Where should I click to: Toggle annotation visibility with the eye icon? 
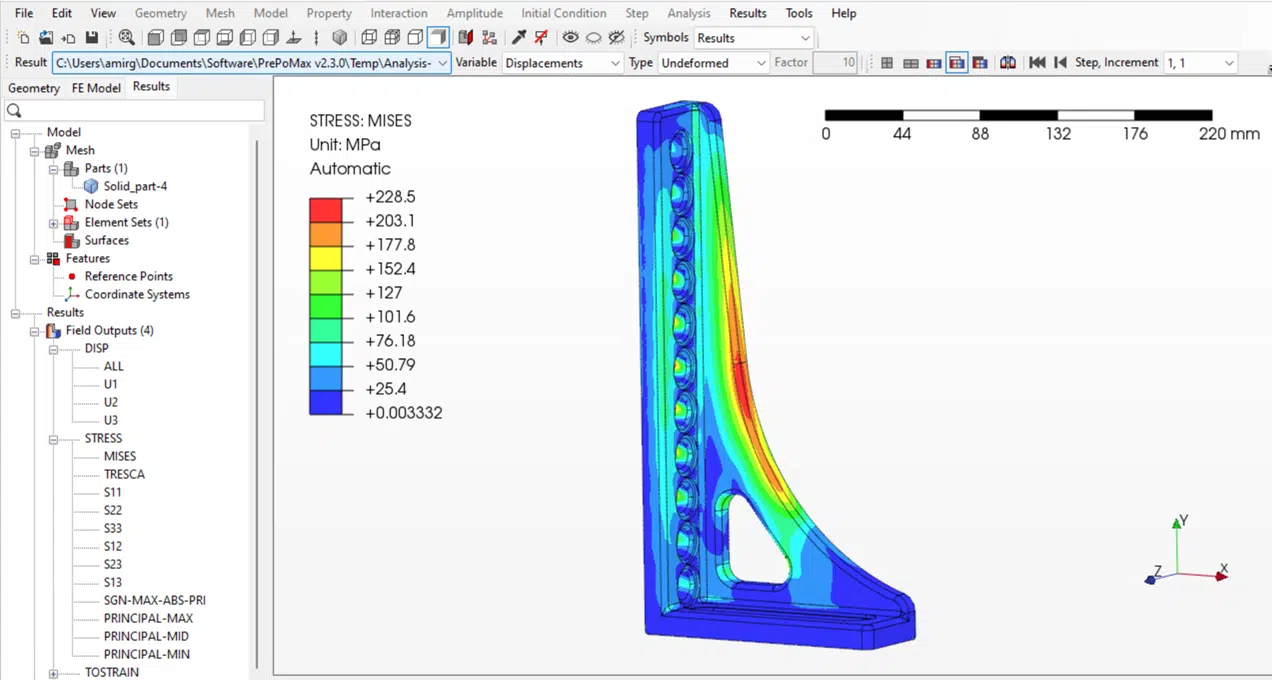[x=570, y=37]
